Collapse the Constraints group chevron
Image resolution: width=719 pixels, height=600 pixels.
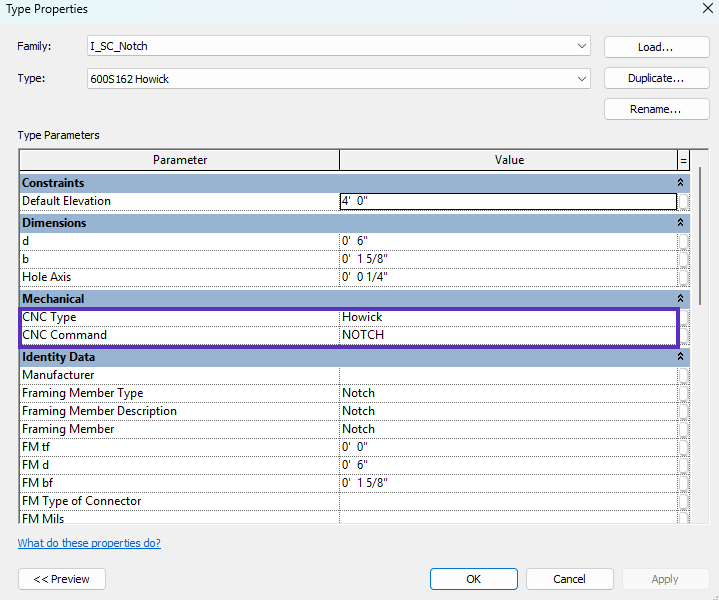pyautogui.click(x=681, y=183)
